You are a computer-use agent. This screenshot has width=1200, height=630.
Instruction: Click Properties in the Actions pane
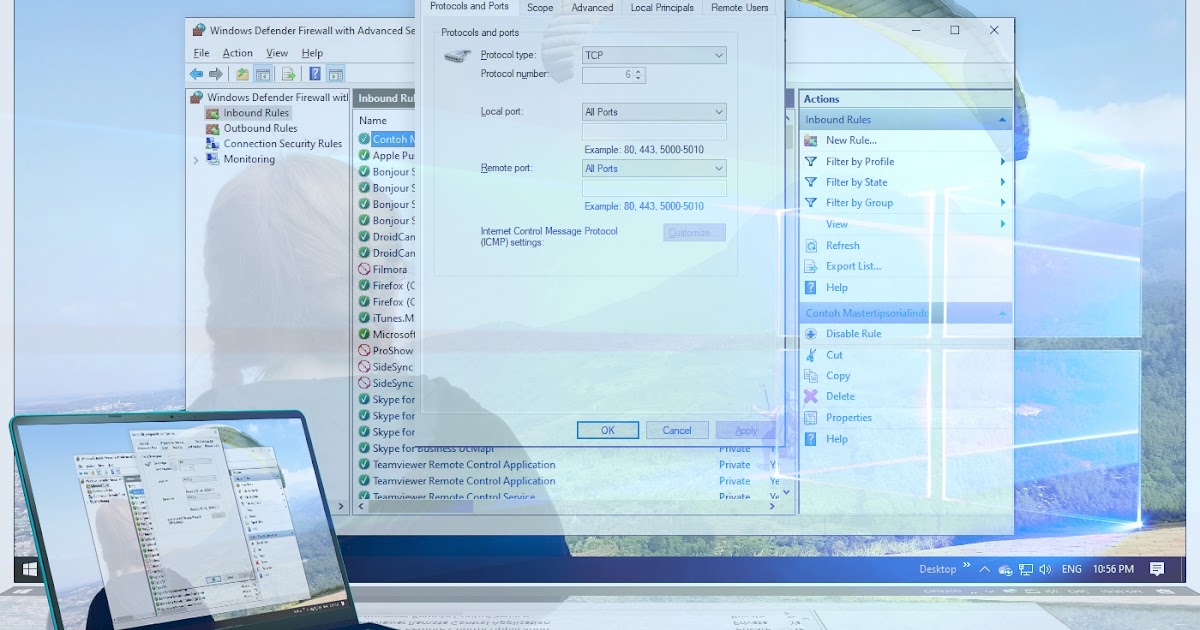click(x=849, y=417)
